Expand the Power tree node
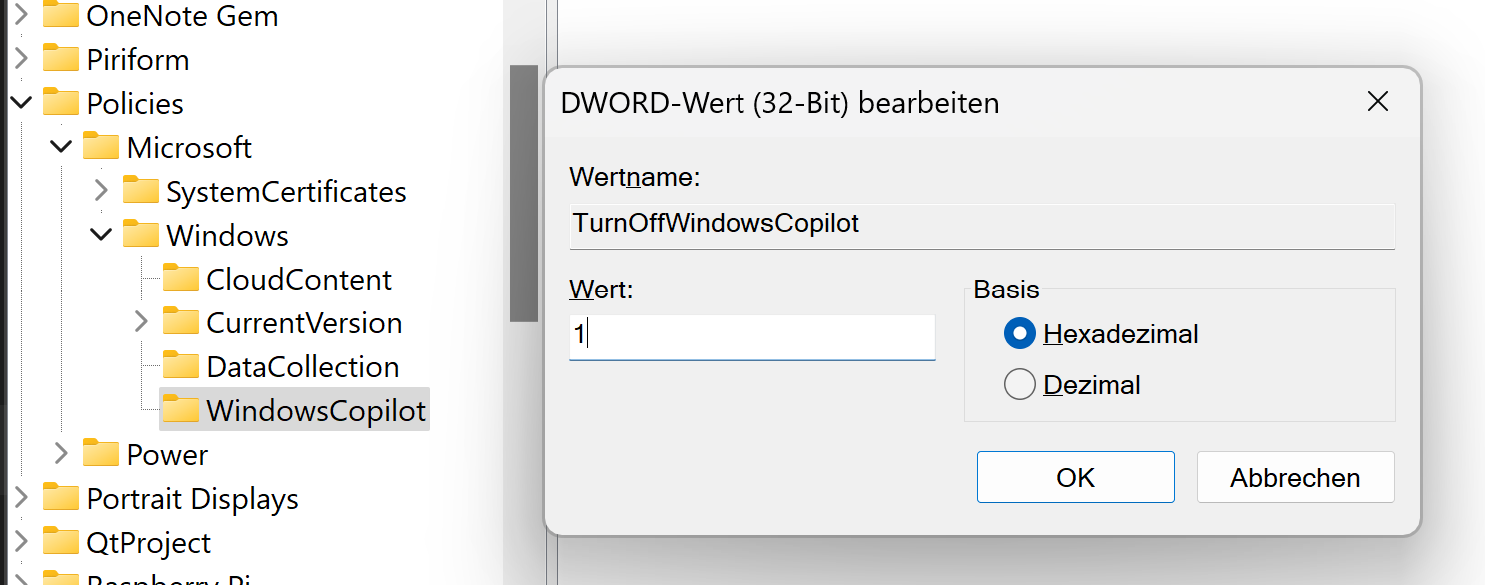 click(x=61, y=453)
